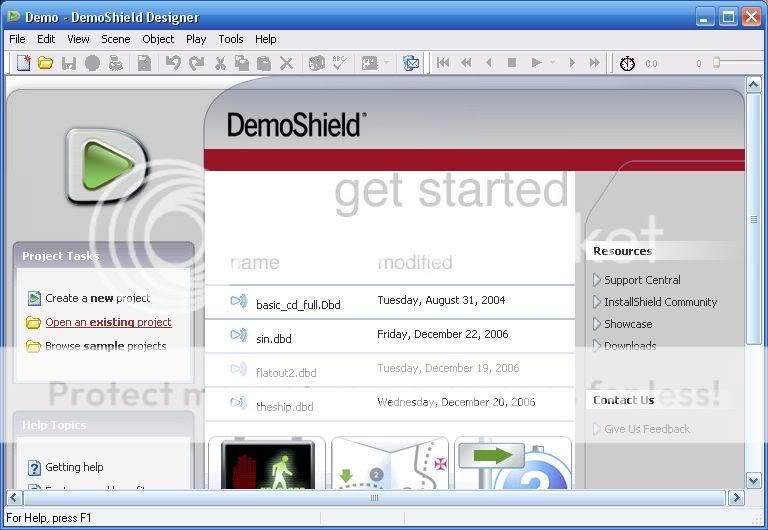Open the Scene menu
Image resolution: width=768 pixels, height=530 pixels.
pos(116,39)
